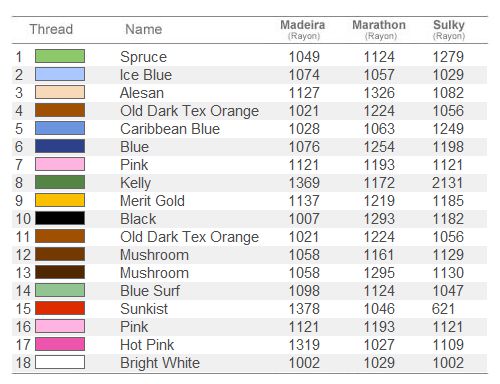Click Sulky code 621 for Sunkist
Viewport: 500px width, 384px height.
[x=443, y=309]
